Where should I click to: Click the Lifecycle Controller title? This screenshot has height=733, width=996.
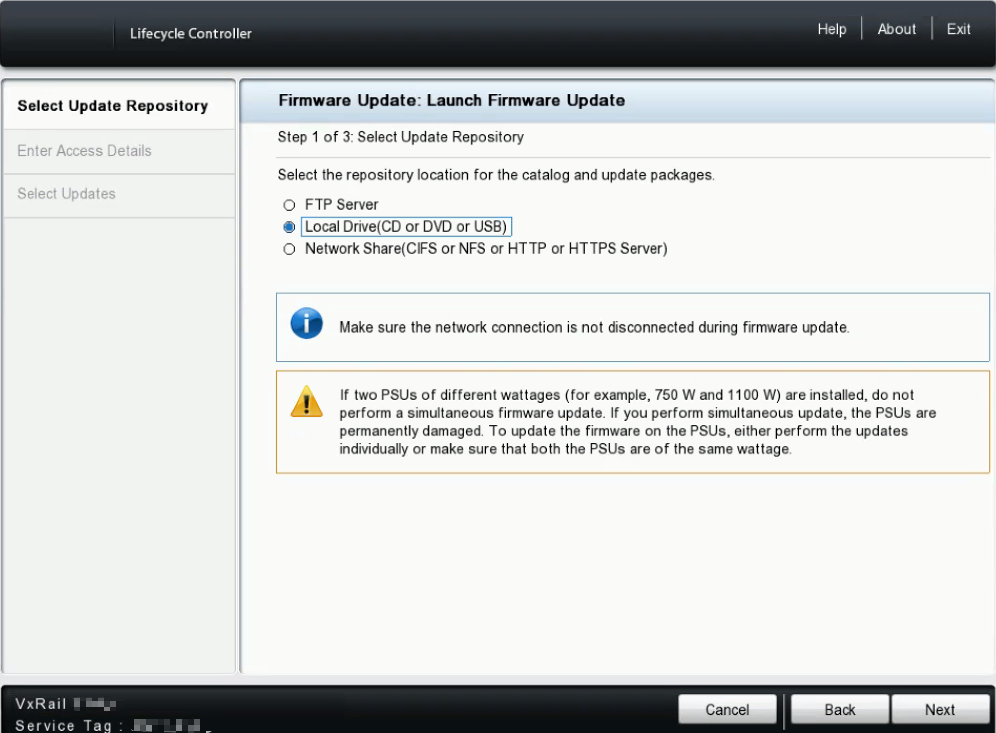tap(190, 33)
